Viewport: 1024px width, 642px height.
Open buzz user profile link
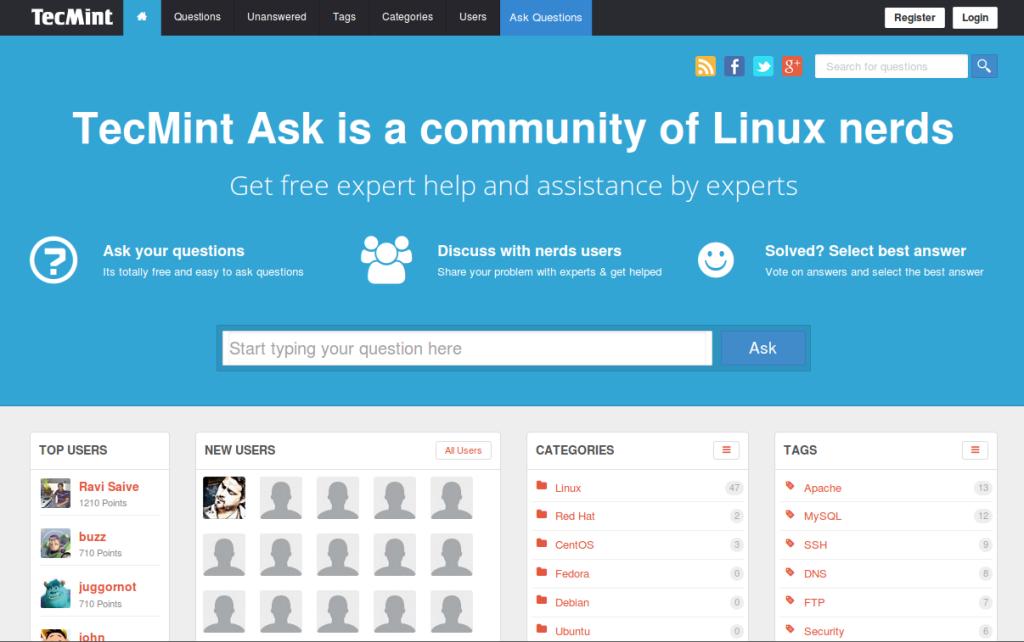click(92, 537)
